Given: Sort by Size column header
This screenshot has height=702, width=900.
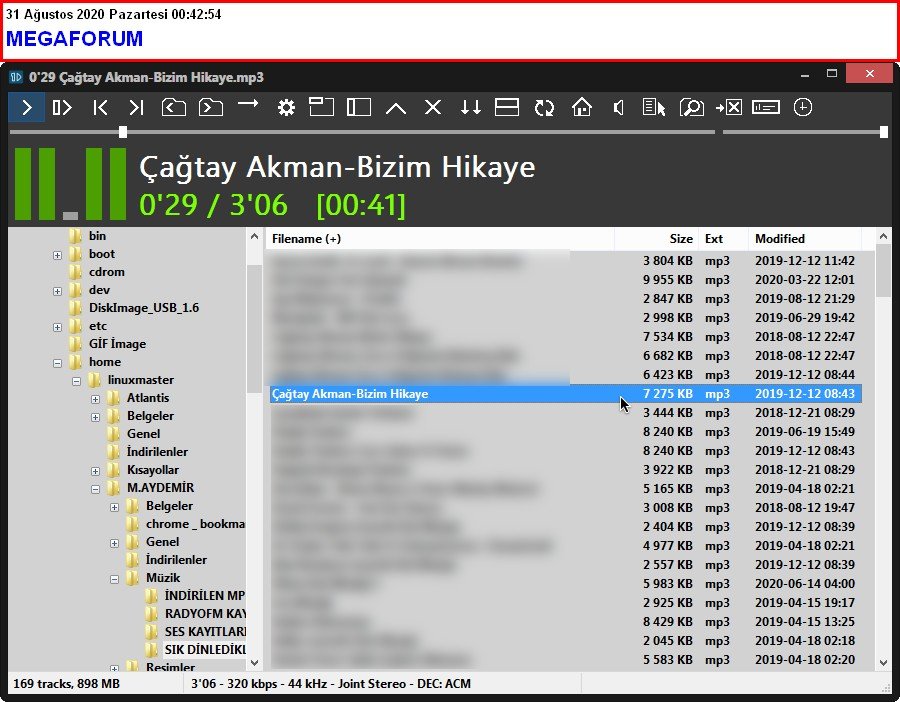Looking at the screenshot, I should (657, 239).
